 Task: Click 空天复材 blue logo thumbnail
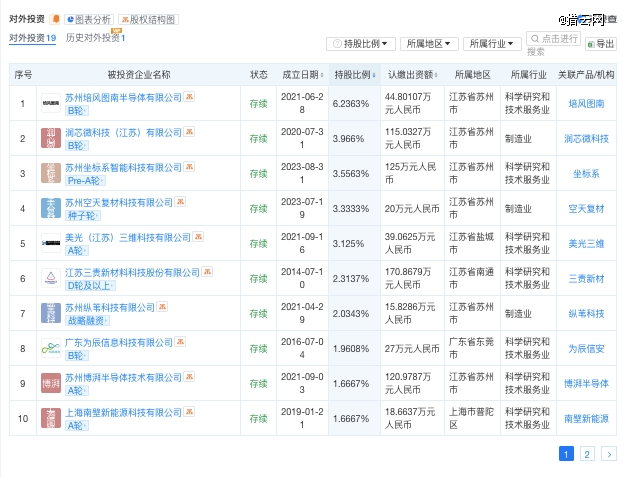pyautogui.click(x=51, y=209)
